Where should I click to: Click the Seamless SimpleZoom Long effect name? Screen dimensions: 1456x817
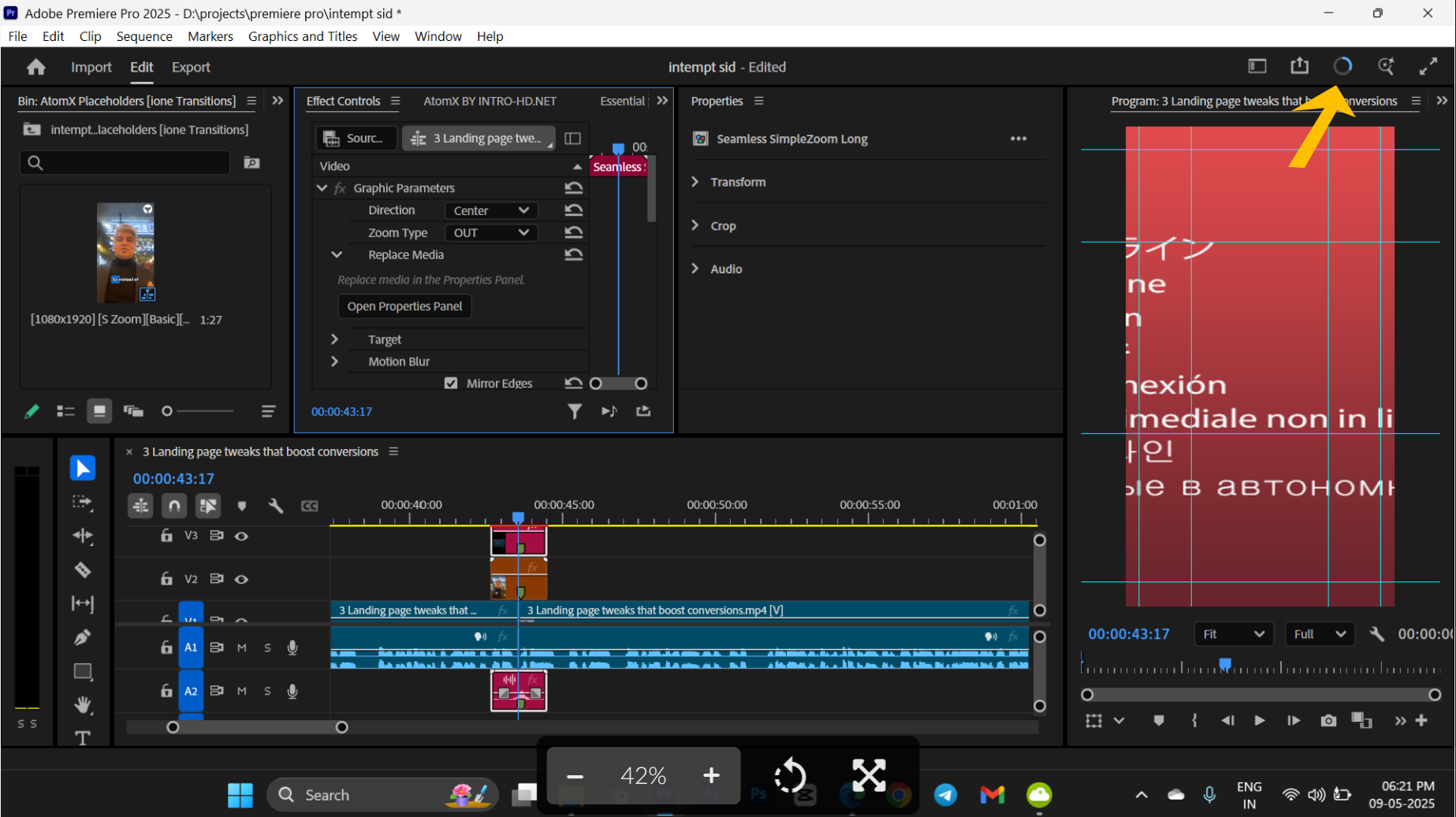[x=791, y=139]
